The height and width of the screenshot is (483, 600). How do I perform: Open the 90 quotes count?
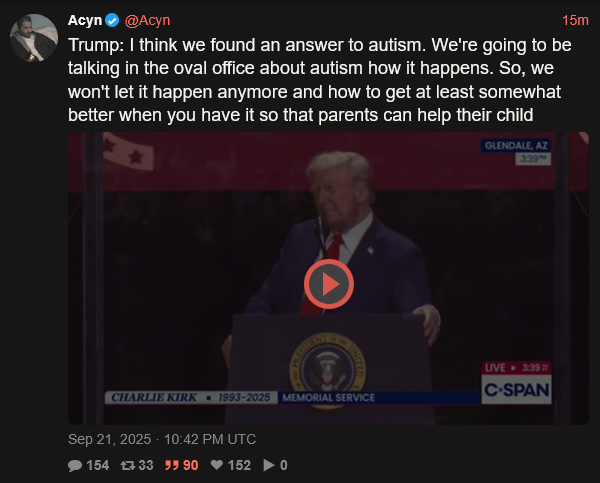[x=191, y=465]
